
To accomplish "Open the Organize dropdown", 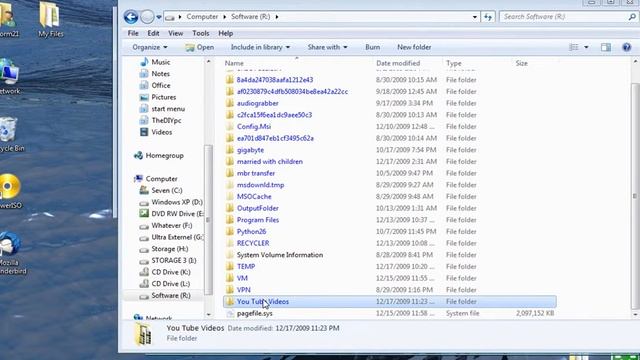I will pos(149,47).
